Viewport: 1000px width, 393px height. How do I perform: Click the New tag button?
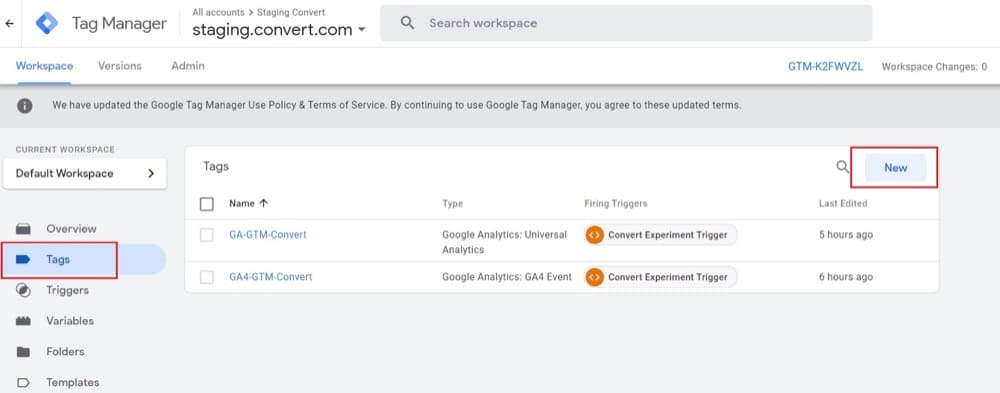coord(895,168)
